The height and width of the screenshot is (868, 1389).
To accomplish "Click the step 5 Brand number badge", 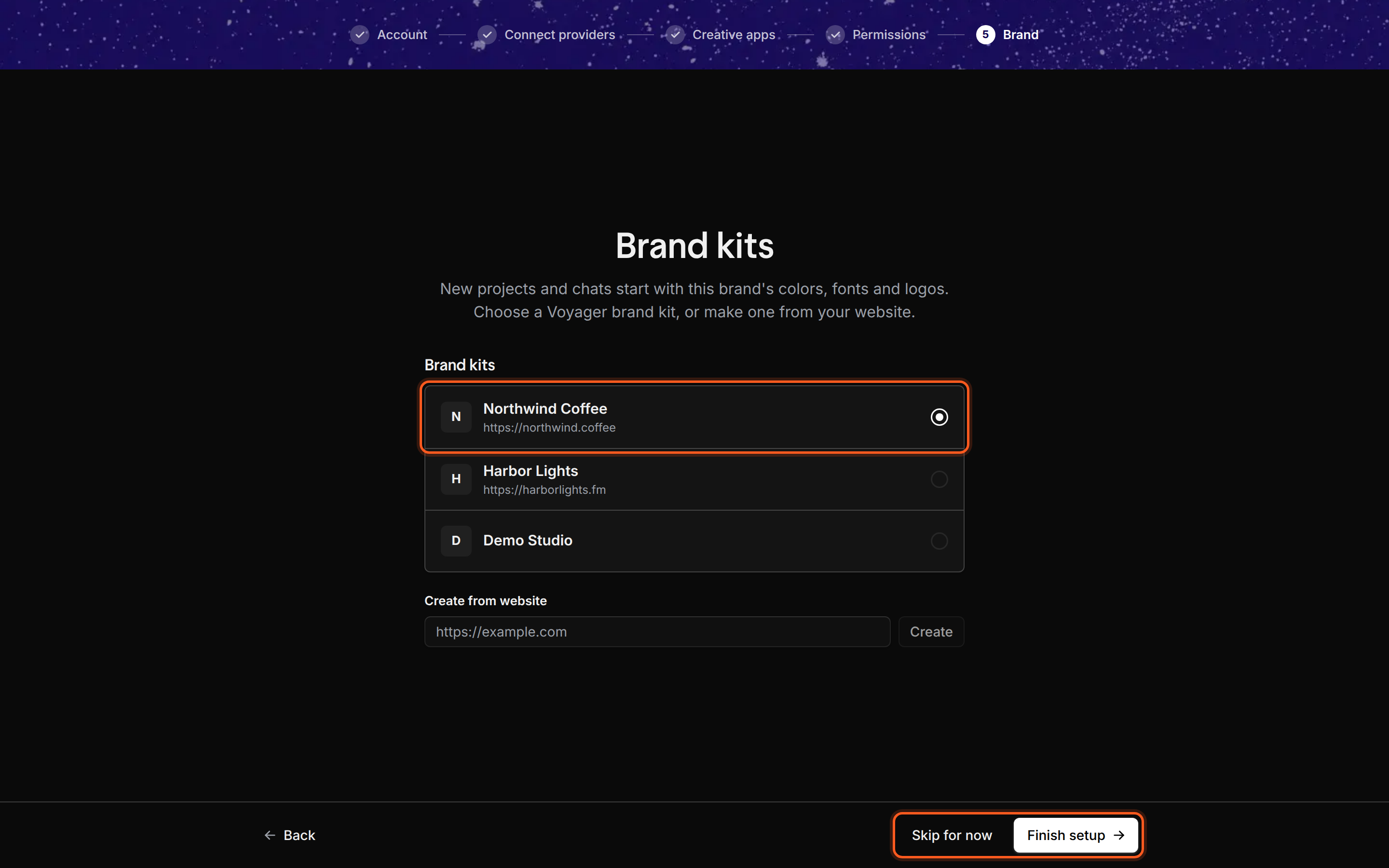I will [x=985, y=34].
